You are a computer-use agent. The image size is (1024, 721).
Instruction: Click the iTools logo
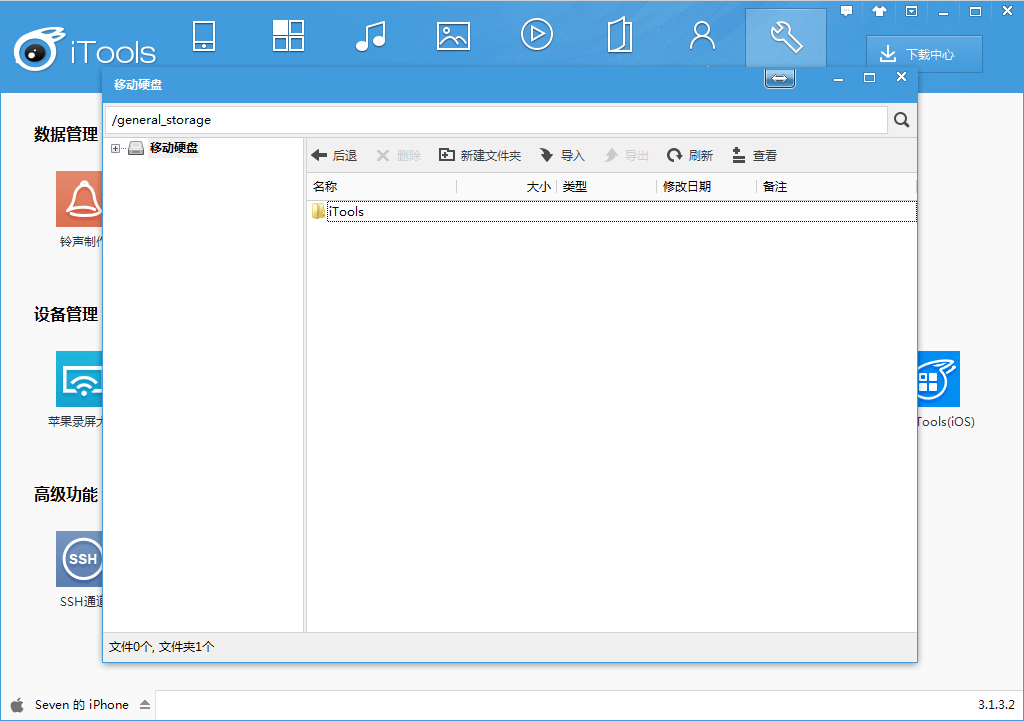point(85,50)
